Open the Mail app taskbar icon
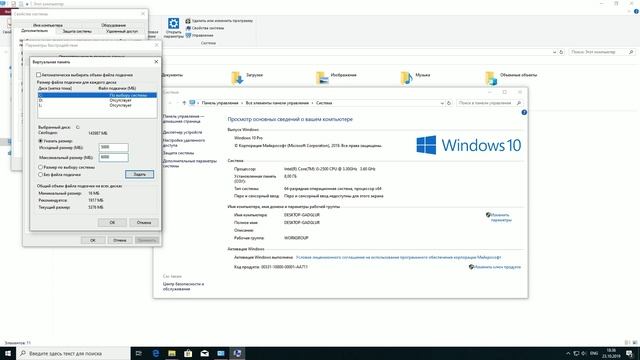Screen dimensions: 640x360 (204, 353)
